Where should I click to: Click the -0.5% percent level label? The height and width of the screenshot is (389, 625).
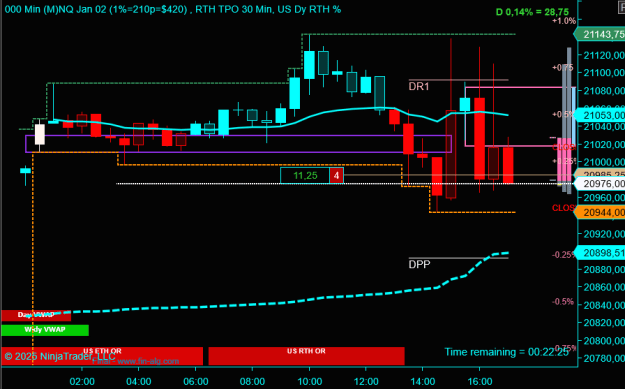pyautogui.click(x=563, y=302)
